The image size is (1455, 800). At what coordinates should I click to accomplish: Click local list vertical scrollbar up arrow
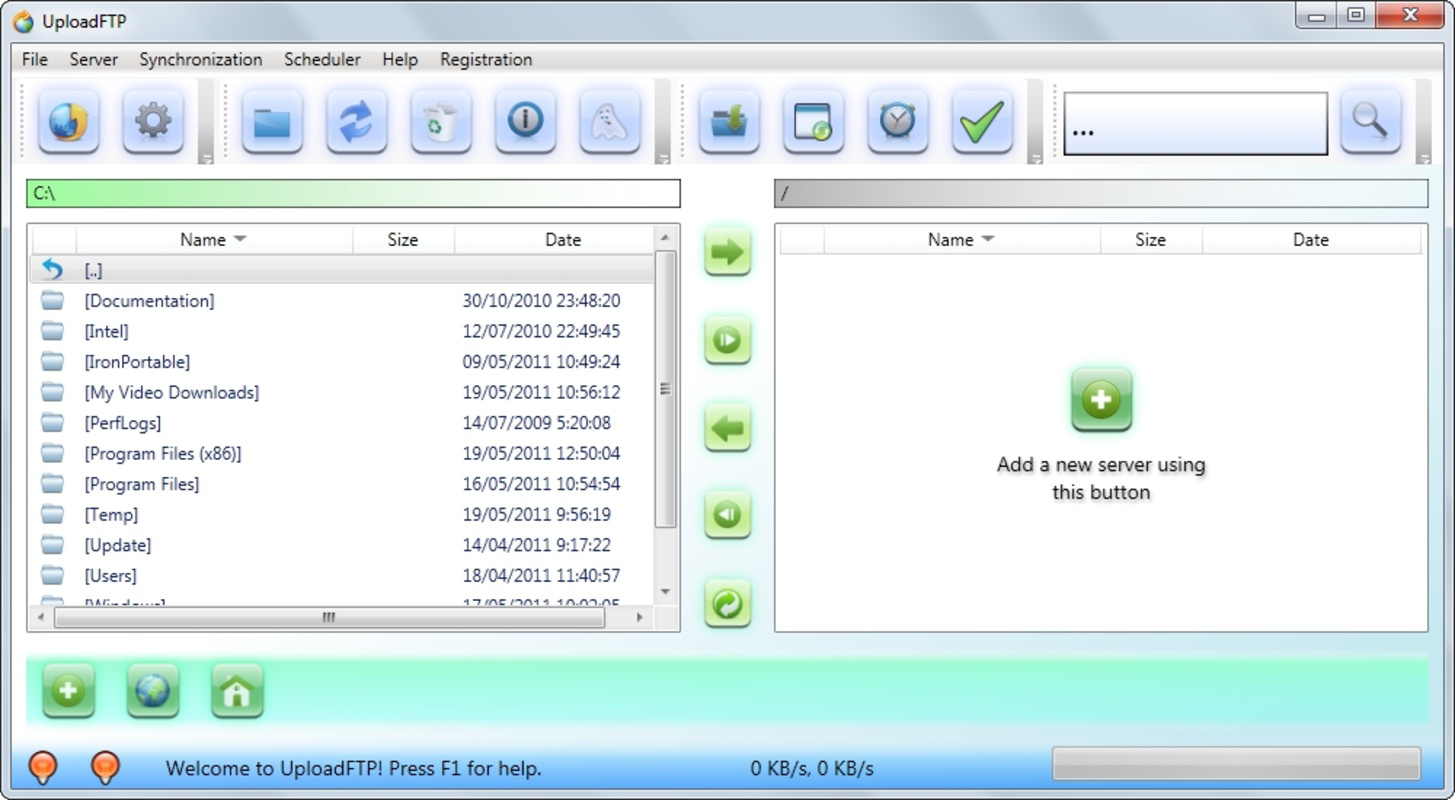coord(666,238)
